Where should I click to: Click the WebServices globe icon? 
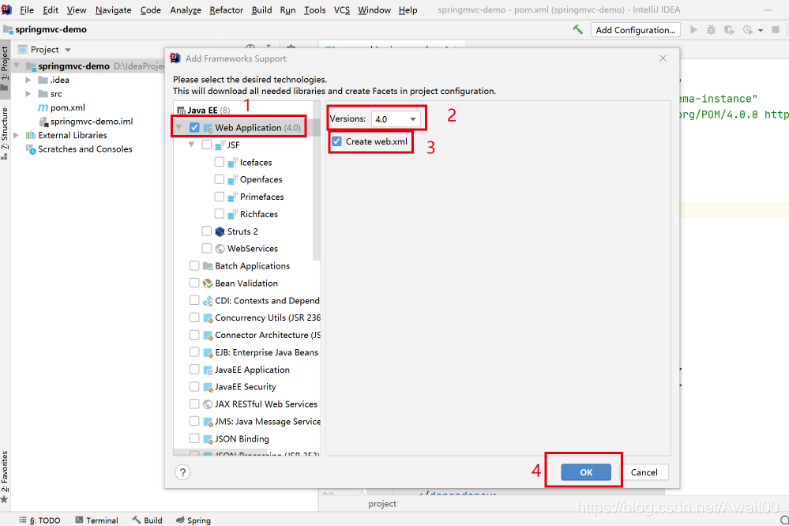[220, 249]
